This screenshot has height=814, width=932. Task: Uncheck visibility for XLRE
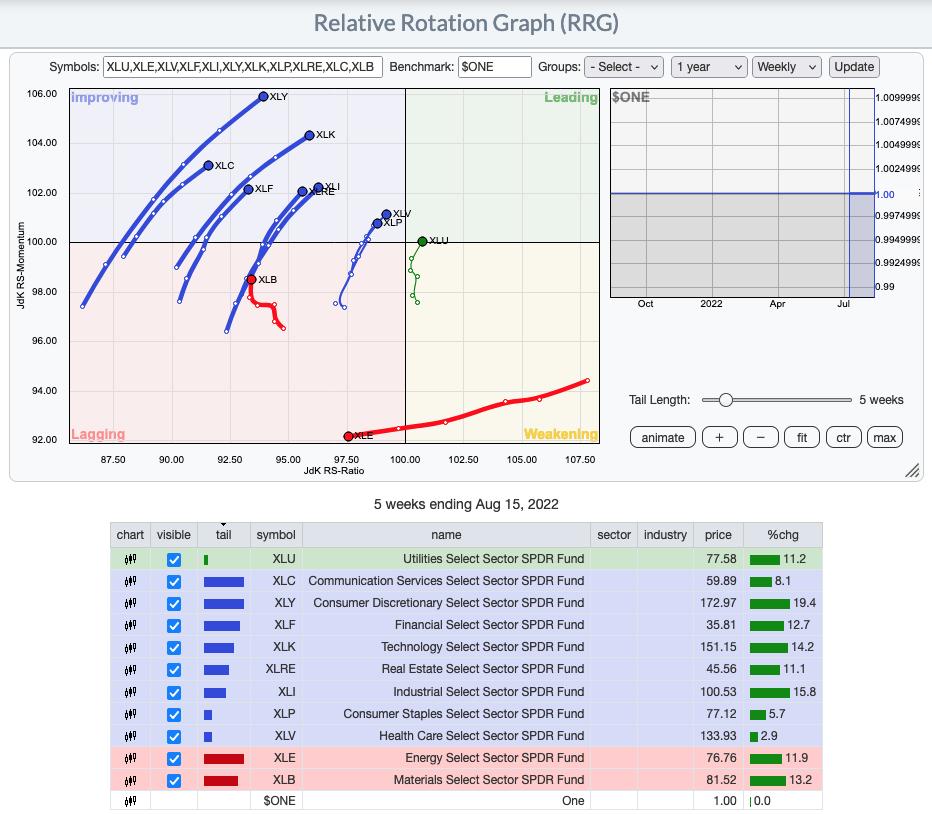pos(174,670)
